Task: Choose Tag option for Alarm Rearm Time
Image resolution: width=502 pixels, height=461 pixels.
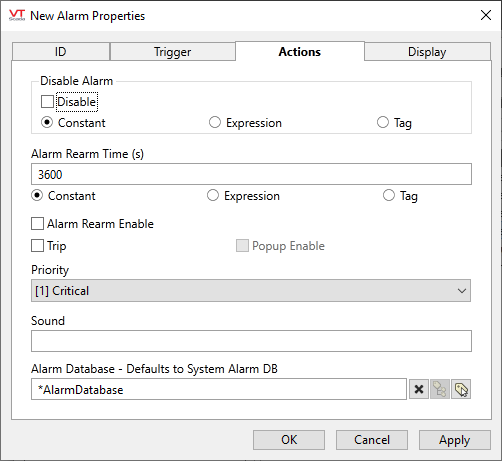Action: tap(389, 195)
